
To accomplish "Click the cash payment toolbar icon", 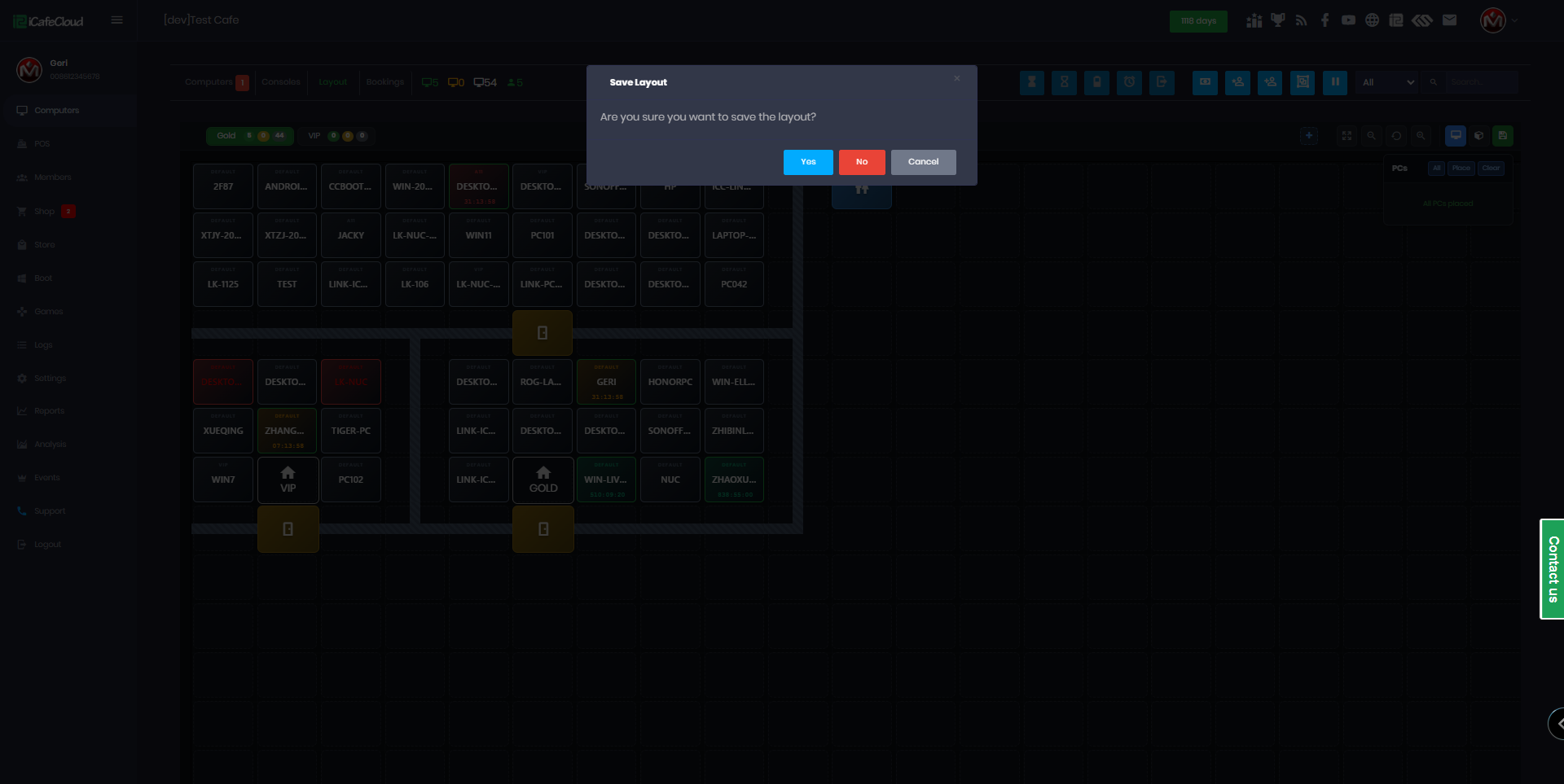I will point(1205,82).
